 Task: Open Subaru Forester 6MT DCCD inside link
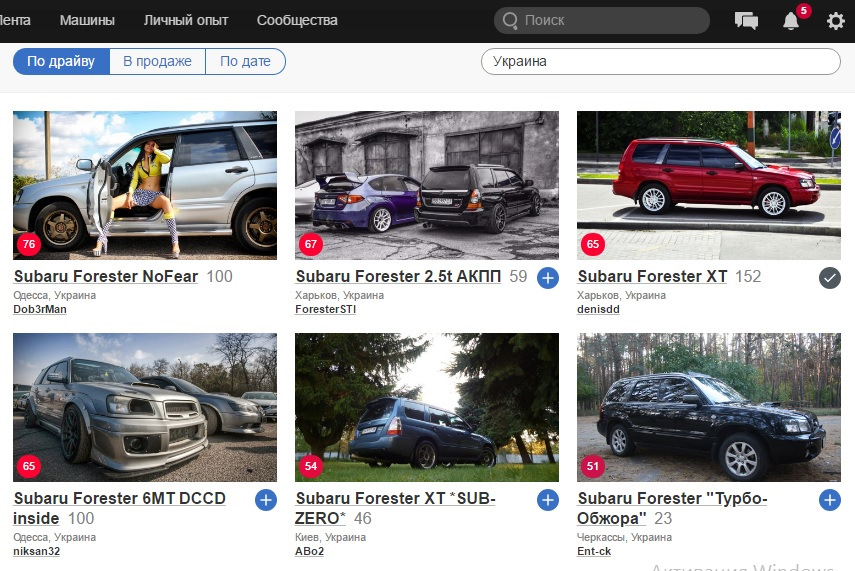click(119, 508)
